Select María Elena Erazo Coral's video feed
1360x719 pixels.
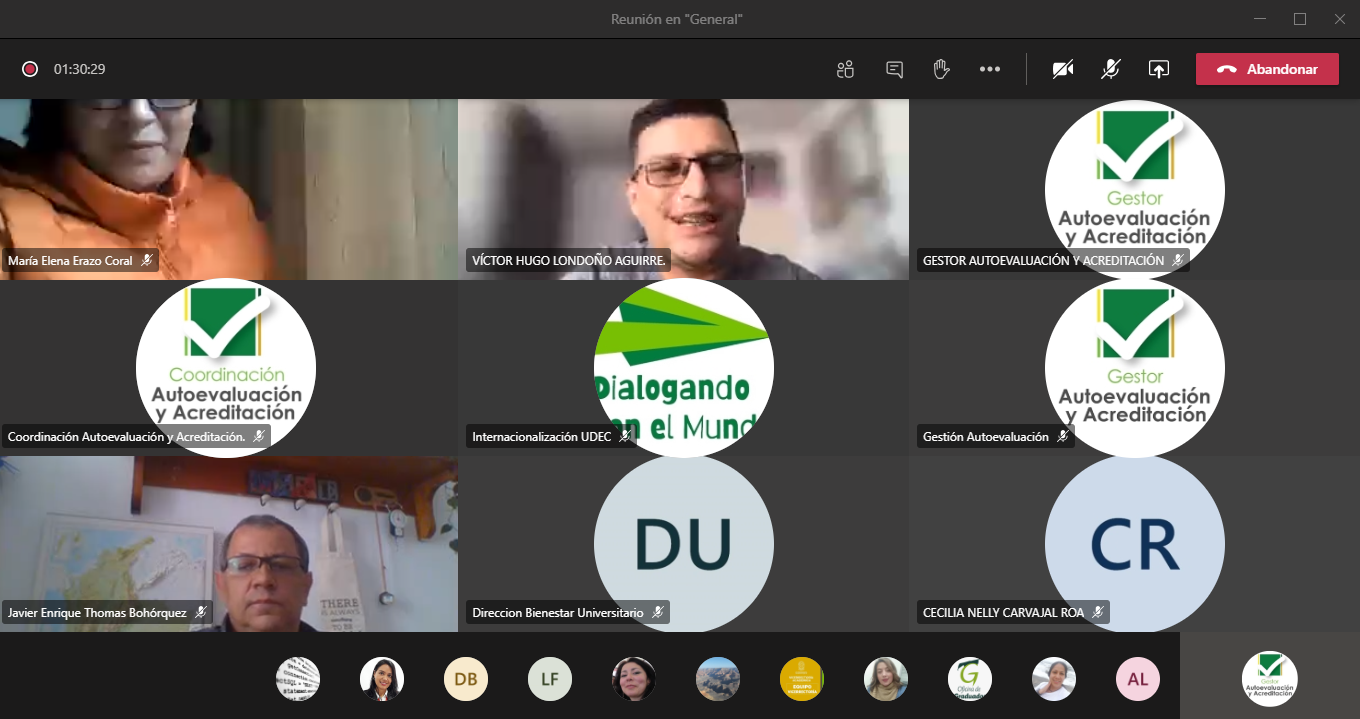click(x=228, y=189)
